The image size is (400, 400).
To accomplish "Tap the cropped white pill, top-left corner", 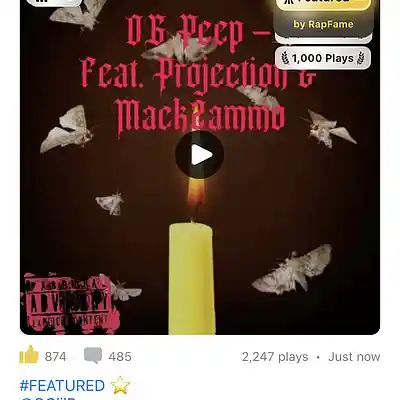I will (53, 3).
